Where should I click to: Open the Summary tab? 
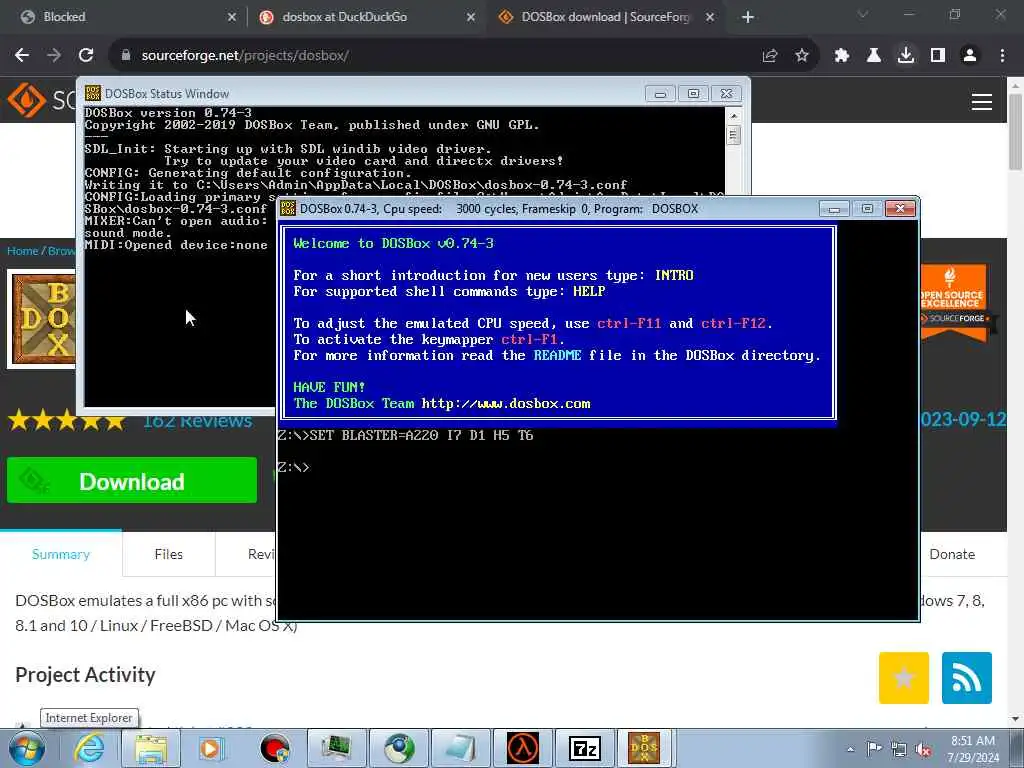pyautogui.click(x=61, y=554)
